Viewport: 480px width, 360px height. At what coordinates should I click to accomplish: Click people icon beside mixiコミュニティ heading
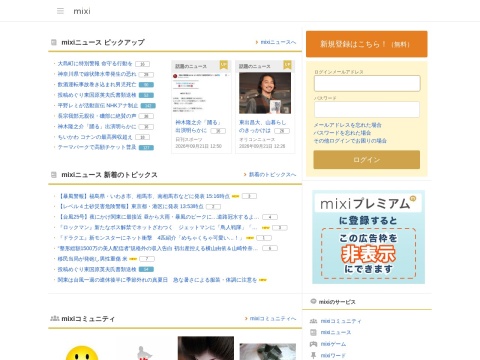point(55,318)
